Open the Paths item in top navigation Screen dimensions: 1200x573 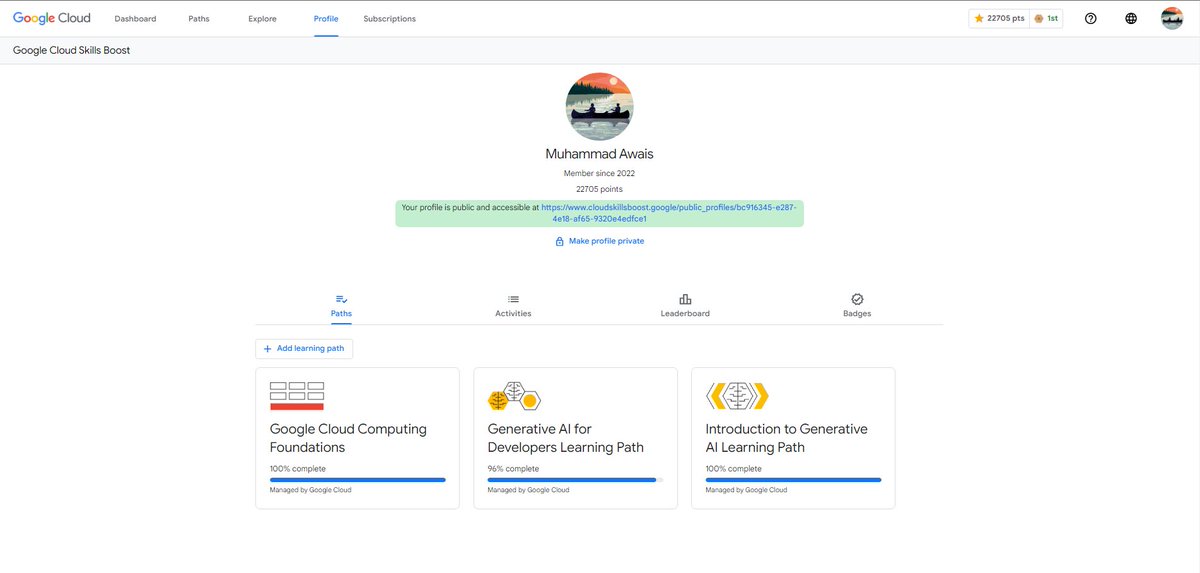199,19
